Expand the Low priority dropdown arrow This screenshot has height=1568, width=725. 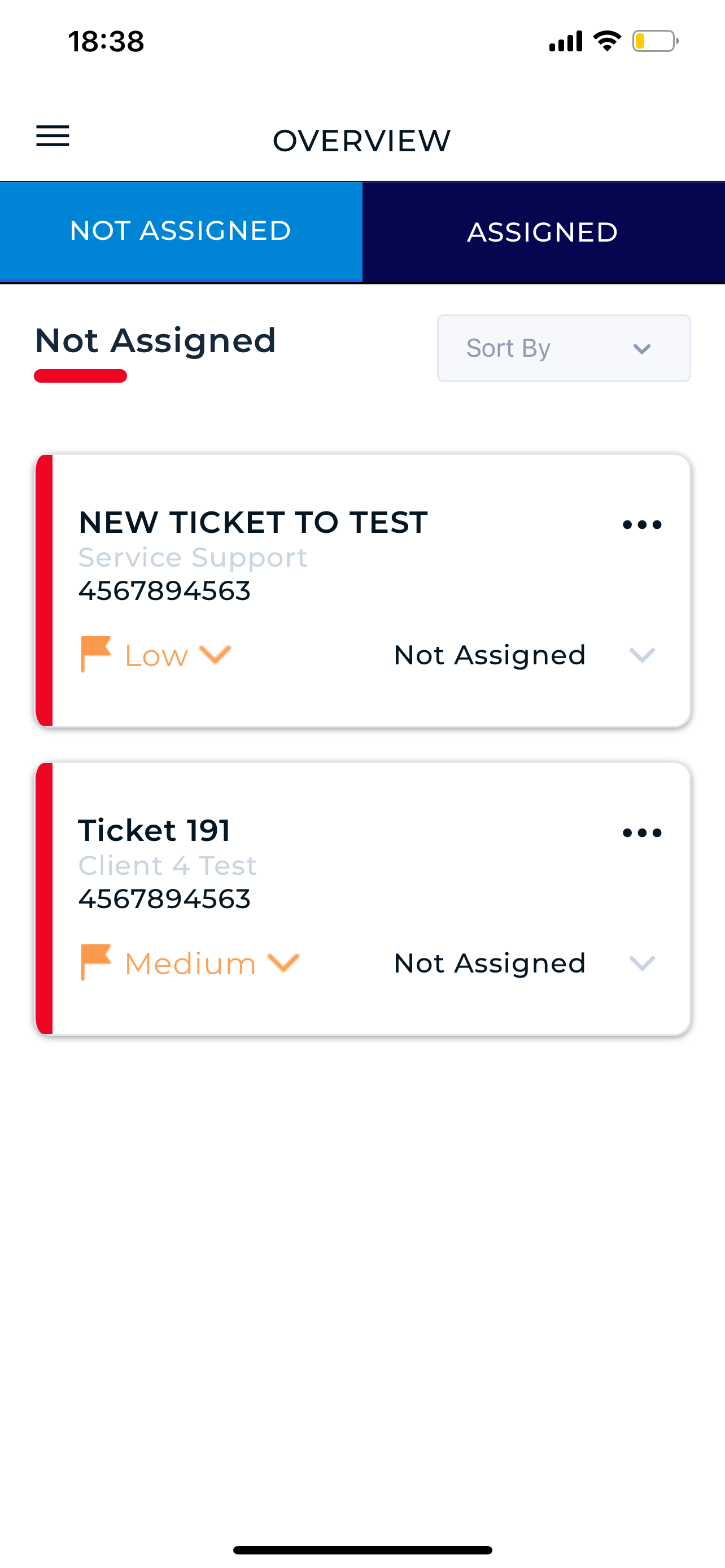coord(216,654)
